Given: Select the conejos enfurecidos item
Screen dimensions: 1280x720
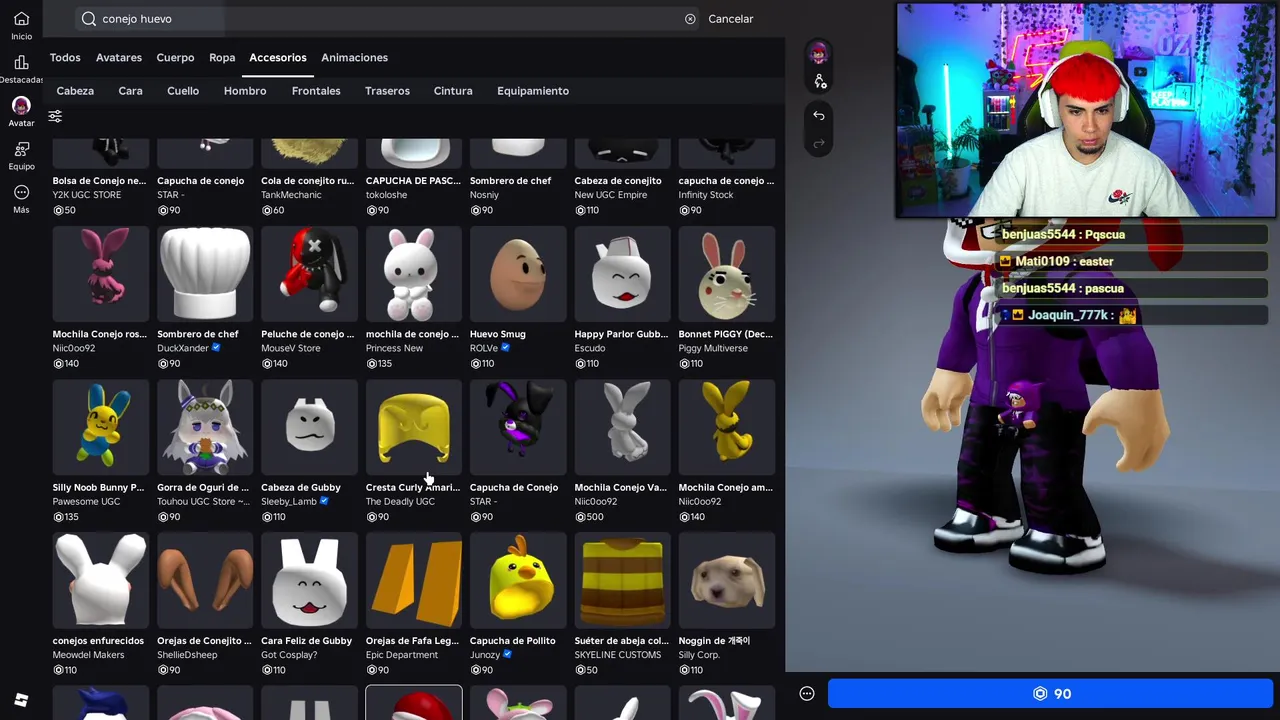Looking at the screenshot, I should [x=101, y=580].
